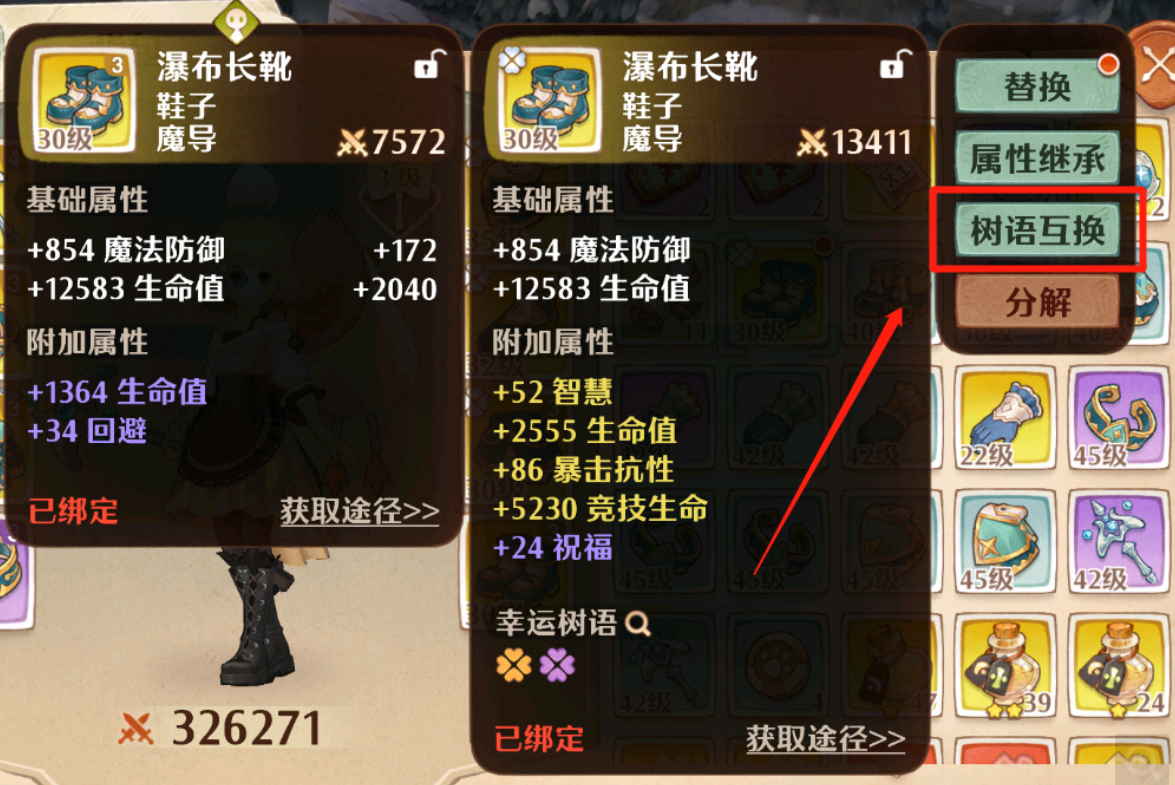This screenshot has height=785, width=1175.
Task: Select the level 45 teal shield item
Action: 1005,542
